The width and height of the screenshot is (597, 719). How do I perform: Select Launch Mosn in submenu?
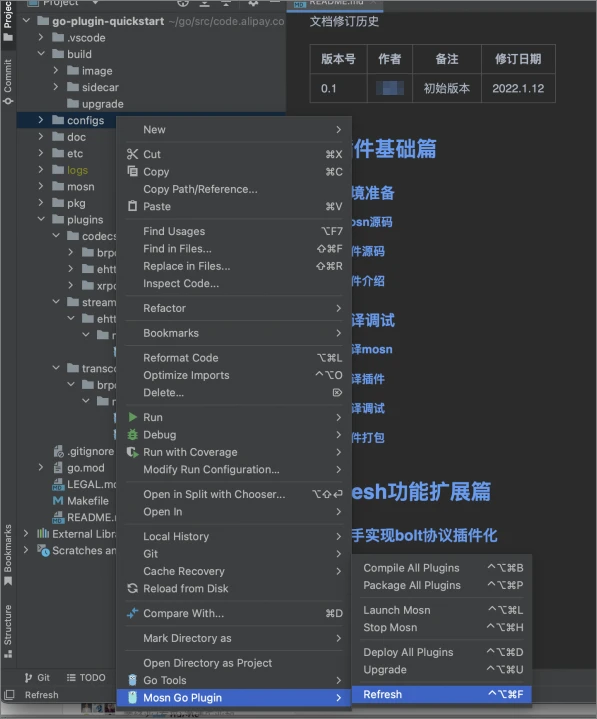coord(442,610)
